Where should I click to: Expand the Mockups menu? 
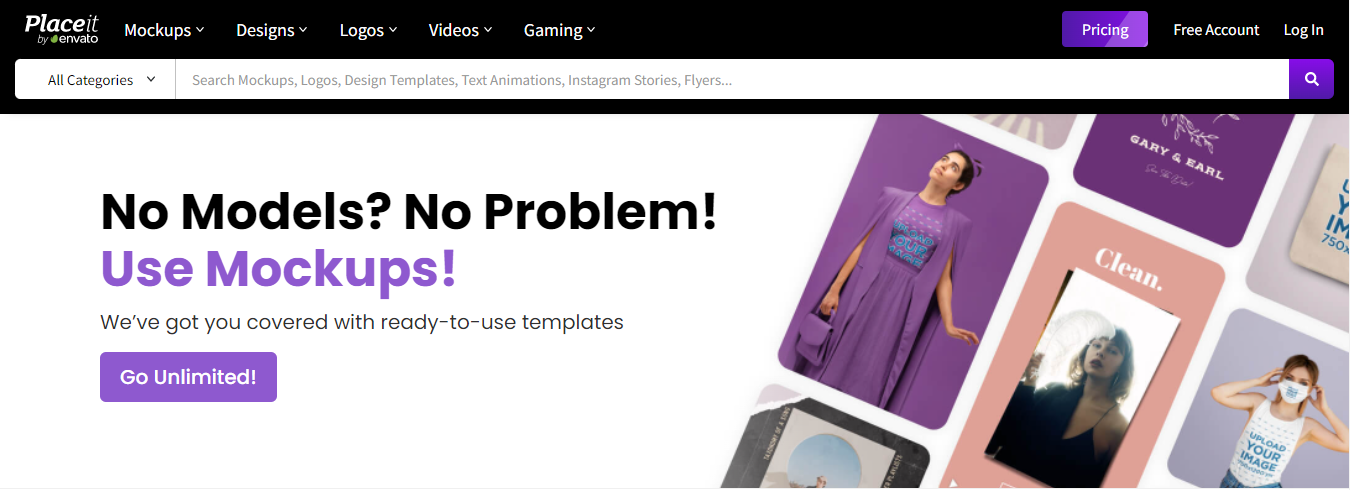(164, 30)
